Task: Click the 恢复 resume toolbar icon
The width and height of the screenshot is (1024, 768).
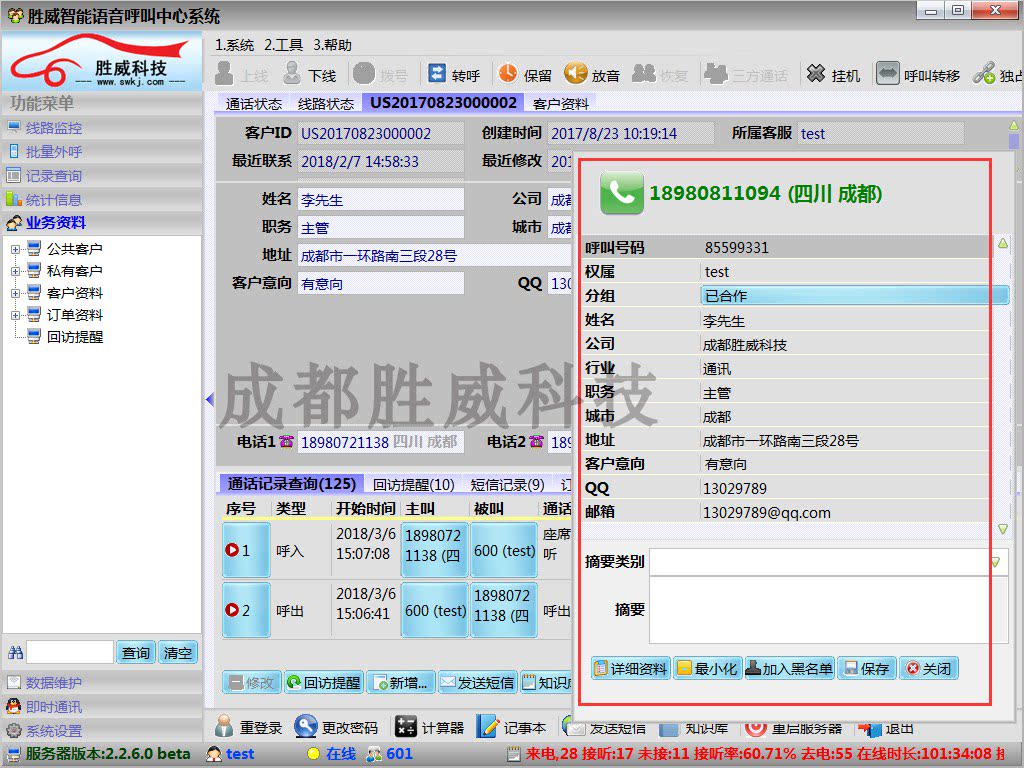Action: coord(643,73)
